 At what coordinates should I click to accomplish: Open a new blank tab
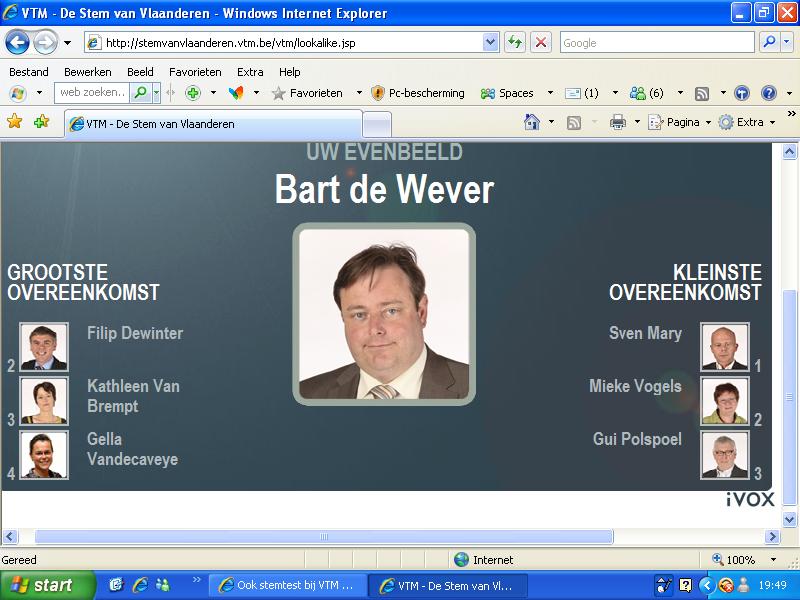[x=377, y=125]
